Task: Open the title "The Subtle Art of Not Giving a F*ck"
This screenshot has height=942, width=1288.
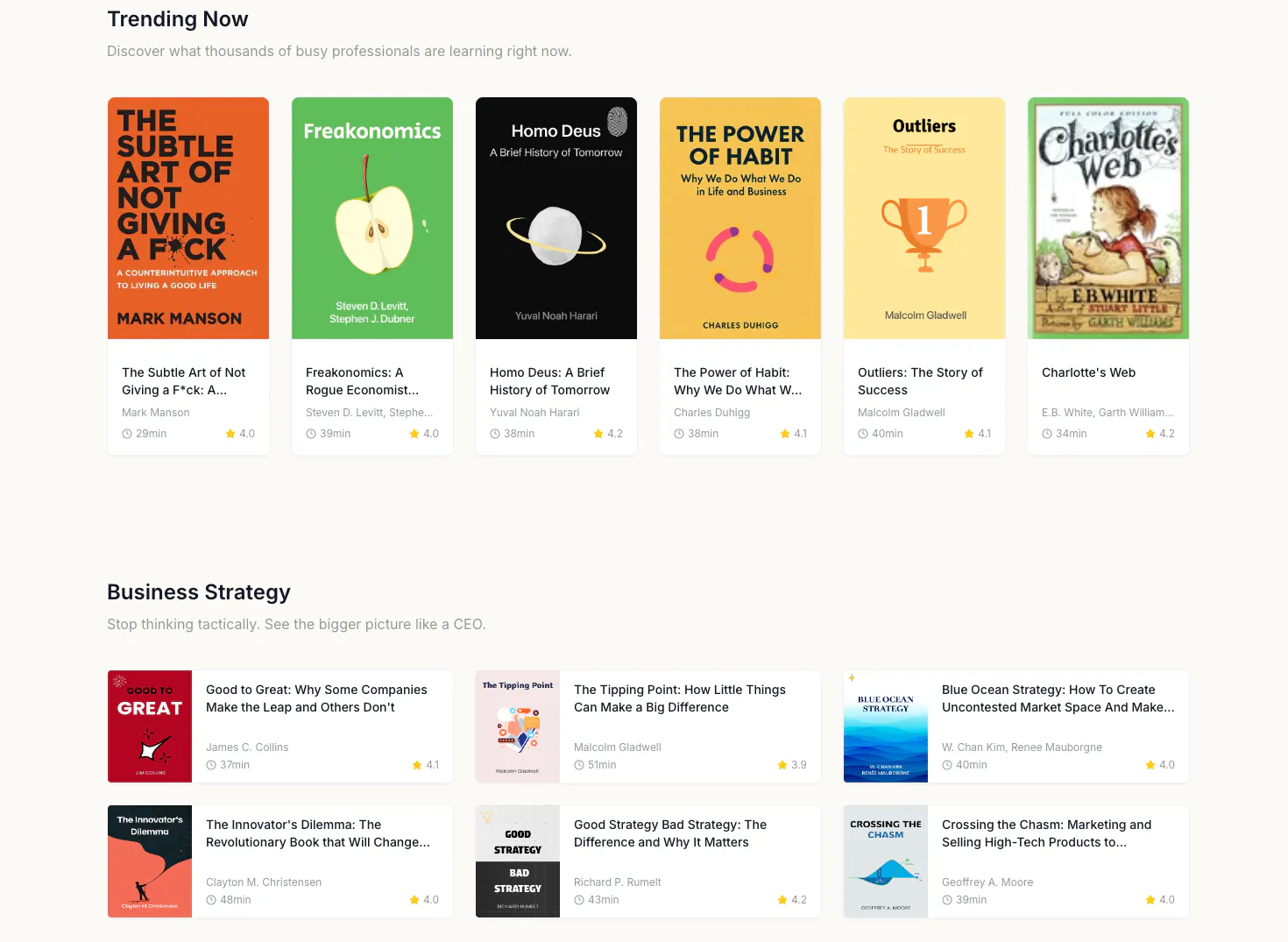Action: pos(184,381)
